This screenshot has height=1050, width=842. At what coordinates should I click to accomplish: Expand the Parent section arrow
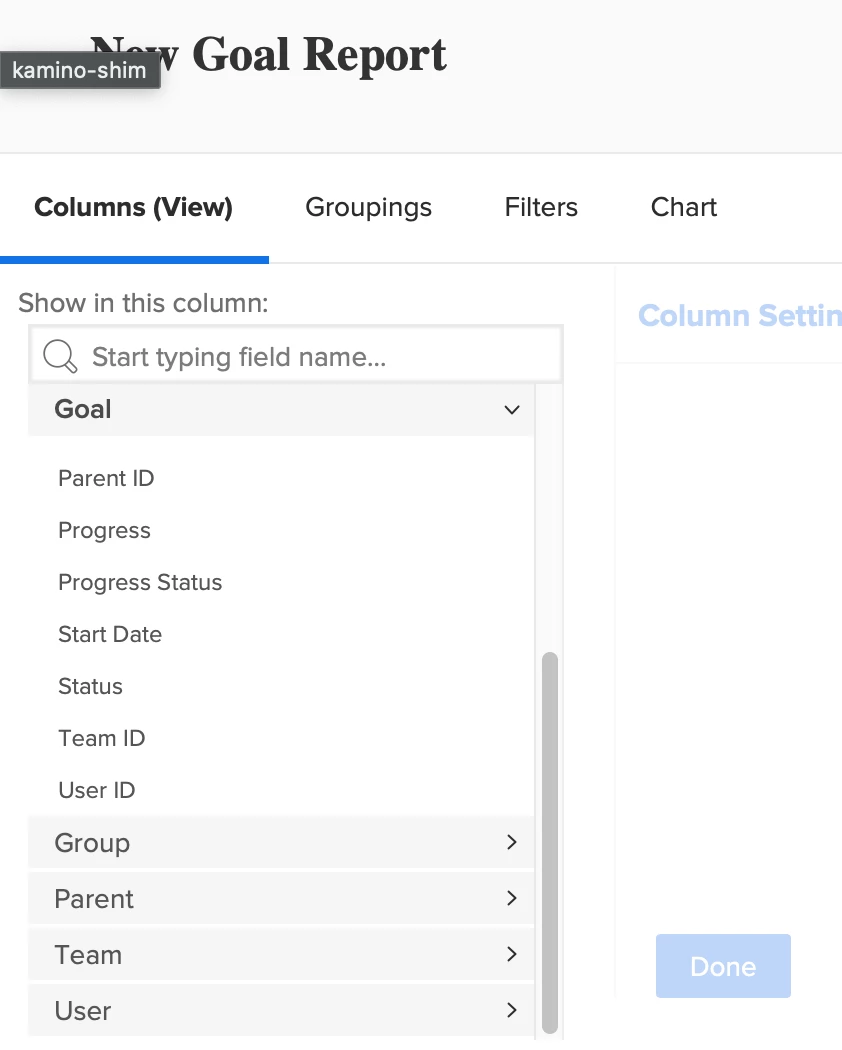click(512, 899)
